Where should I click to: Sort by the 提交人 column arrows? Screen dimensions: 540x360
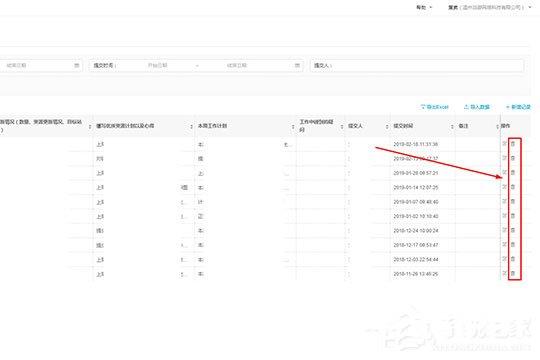(387, 127)
